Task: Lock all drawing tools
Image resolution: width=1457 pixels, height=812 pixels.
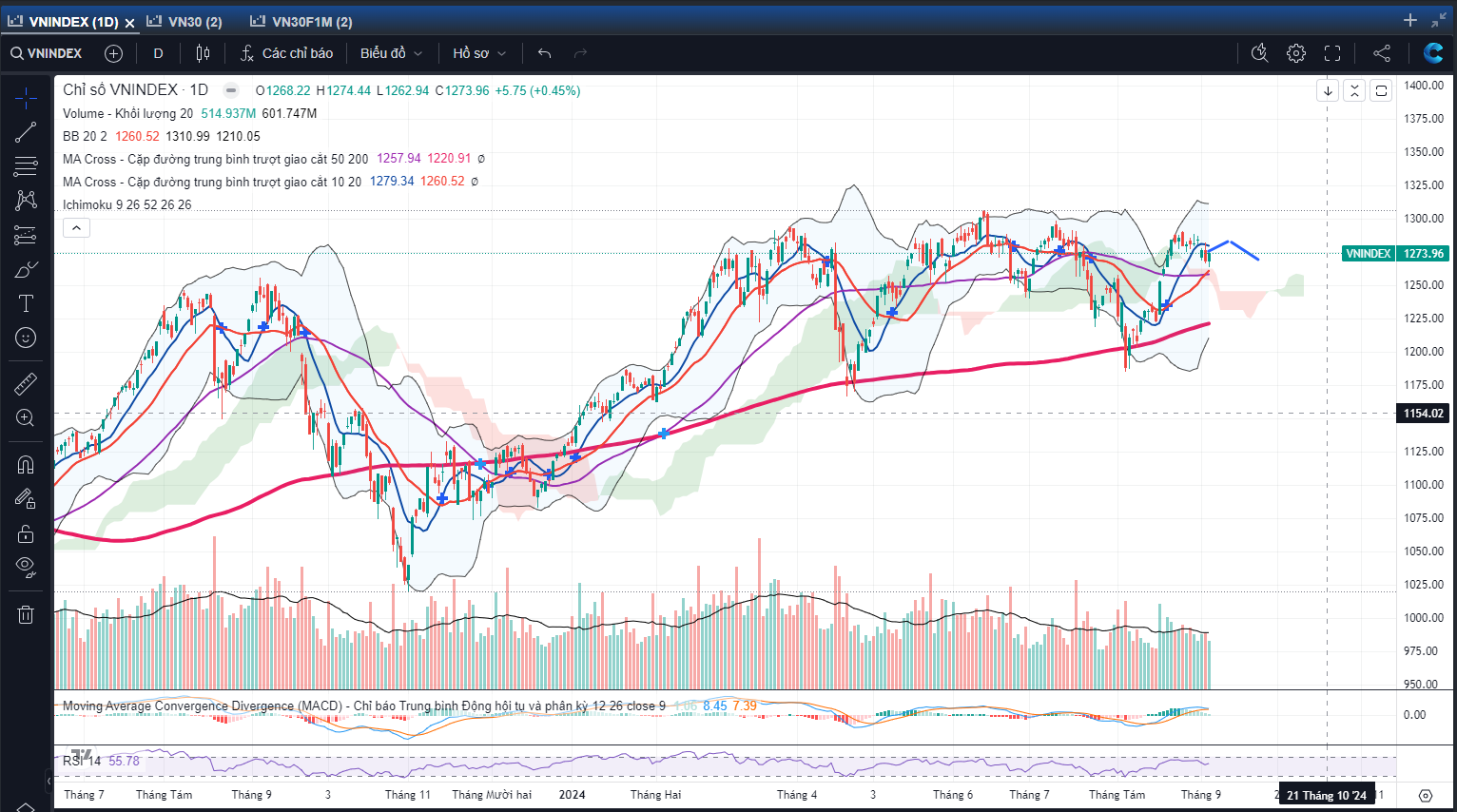Action: [x=26, y=533]
